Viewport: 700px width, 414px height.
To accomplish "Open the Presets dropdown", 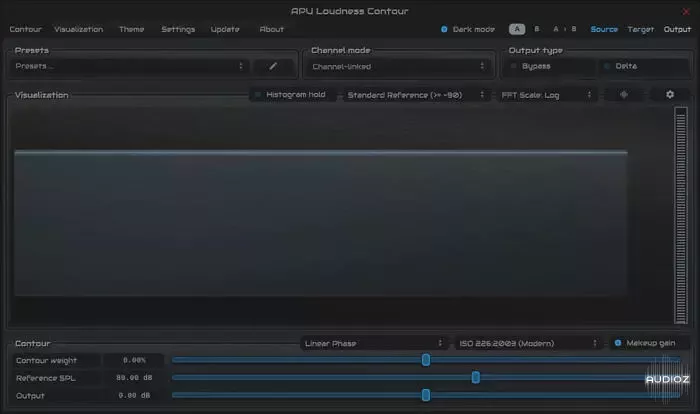I will (x=129, y=66).
